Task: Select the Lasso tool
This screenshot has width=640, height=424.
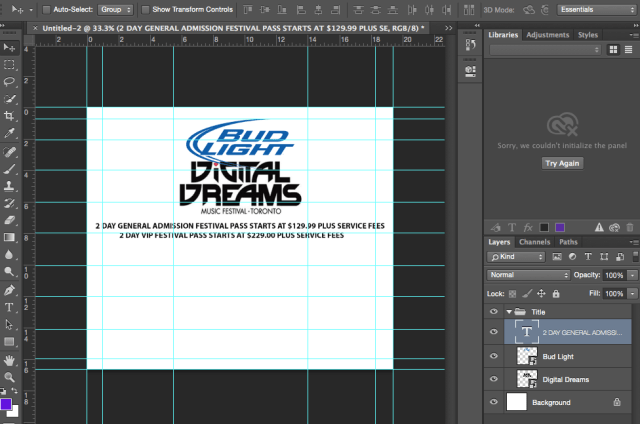Action: [x=9, y=82]
